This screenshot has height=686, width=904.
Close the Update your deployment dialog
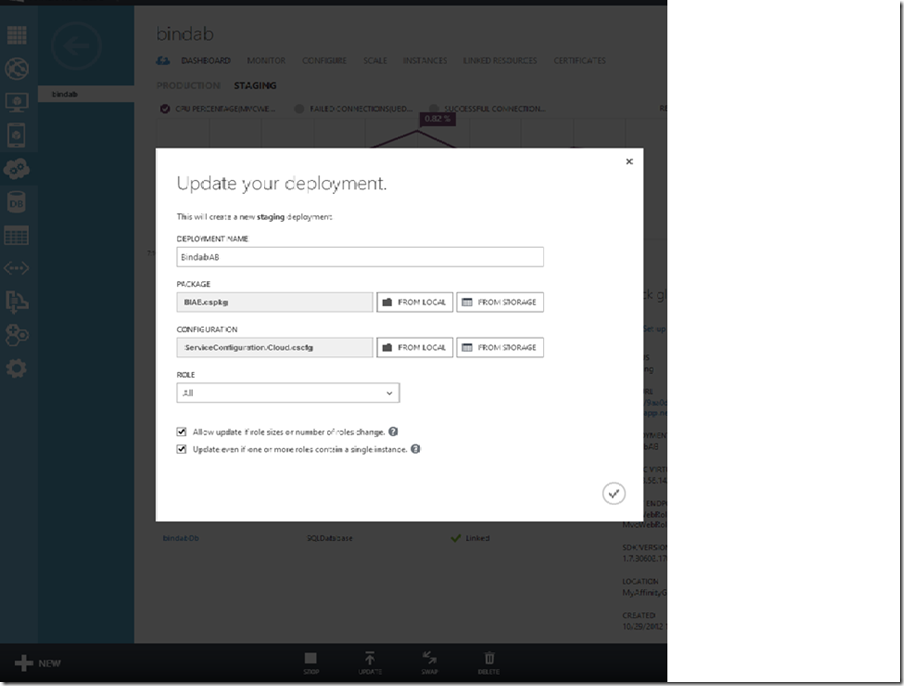(x=630, y=161)
